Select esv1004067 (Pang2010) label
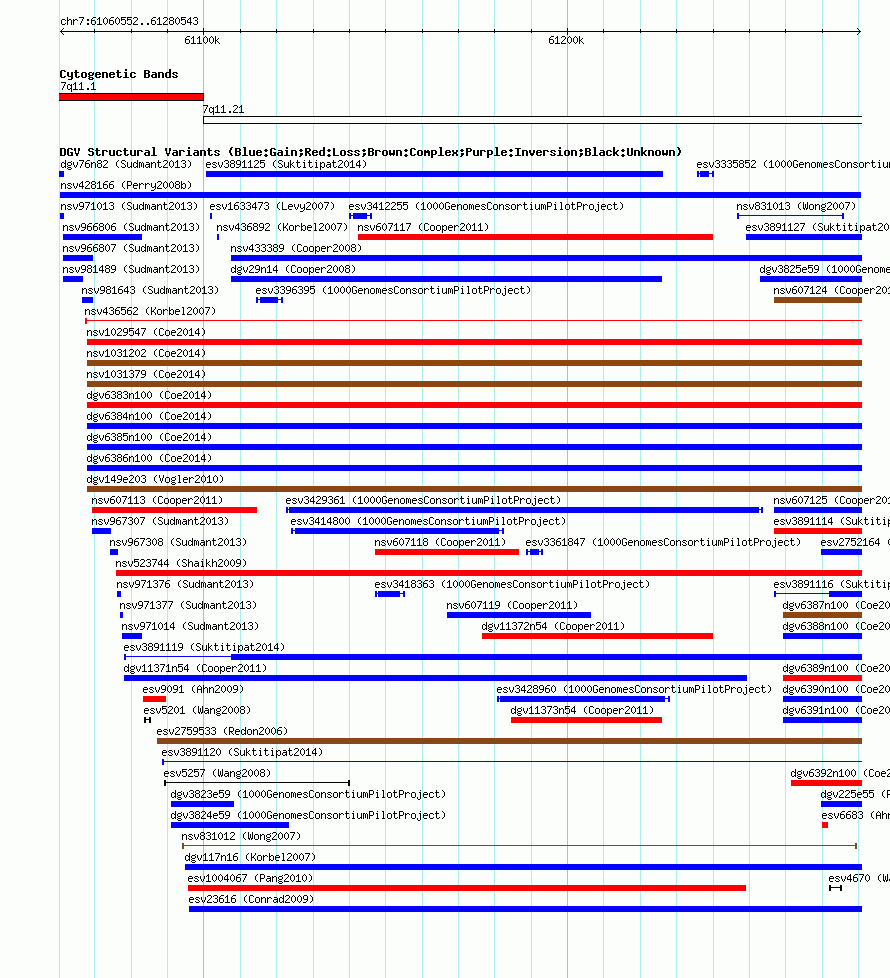The width and height of the screenshot is (890, 978). (250, 878)
